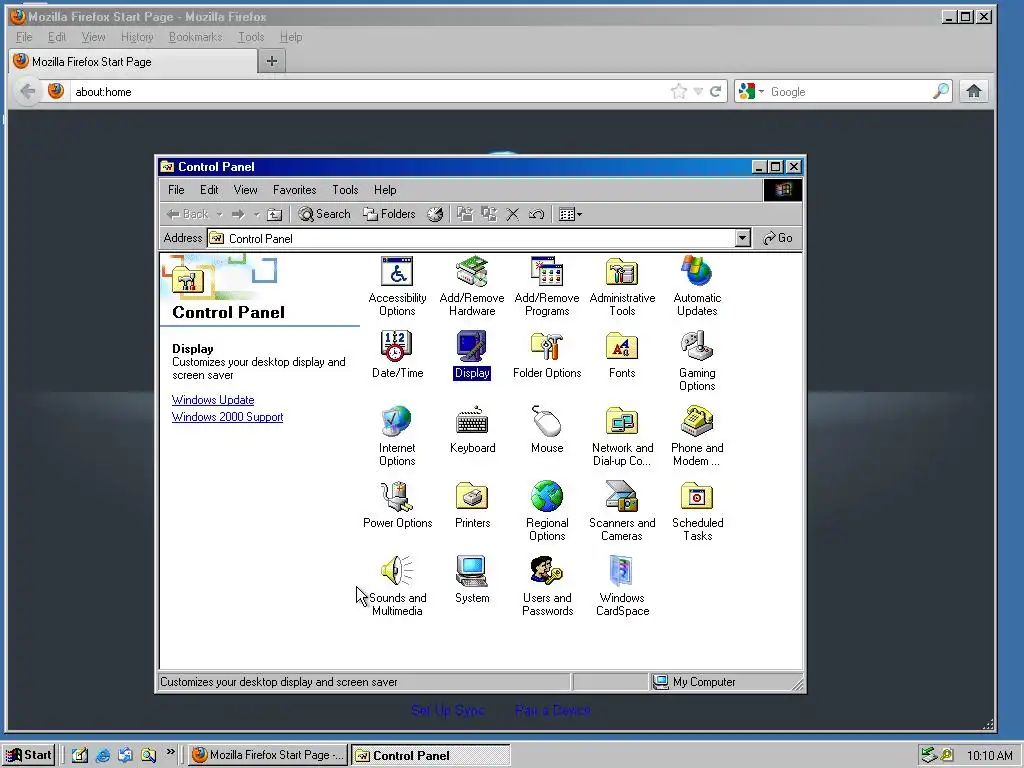The width and height of the screenshot is (1024, 768).
Task: Select Users and Passwords icon
Action: (547, 586)
